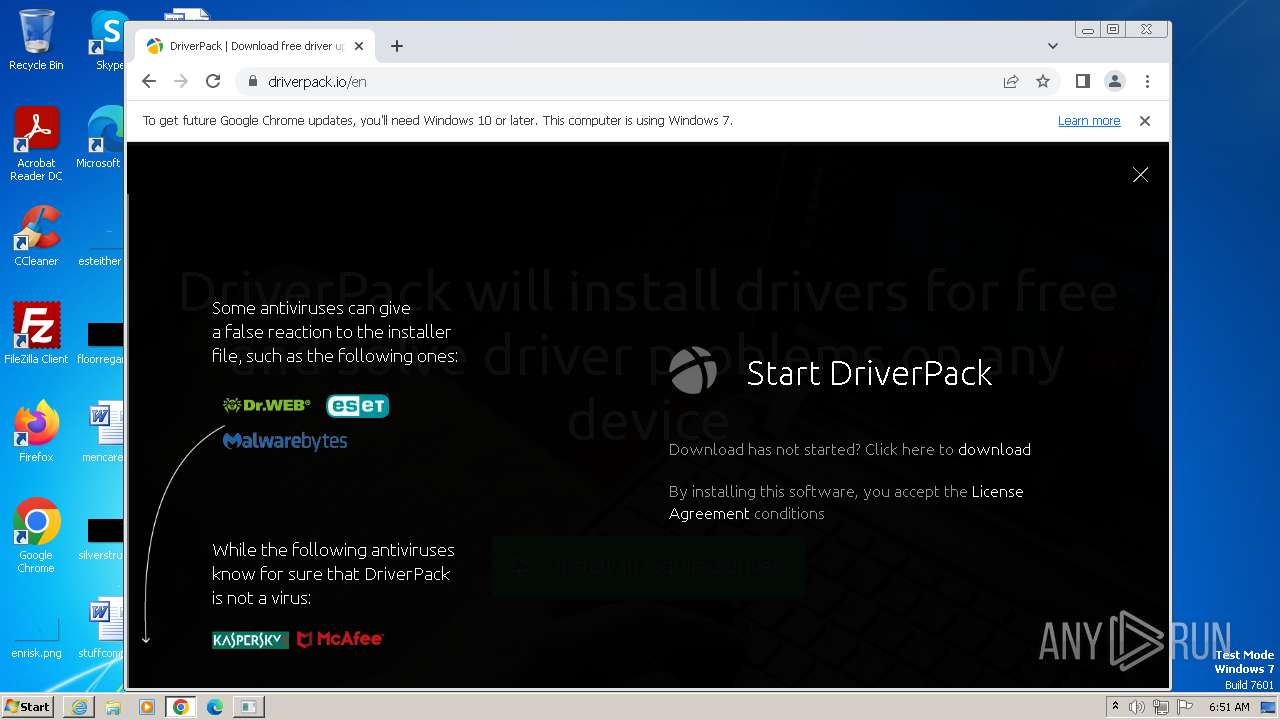Reload the DriverPack page
The width and height of the screenshot is (1280, 720).
pos(213,81)
